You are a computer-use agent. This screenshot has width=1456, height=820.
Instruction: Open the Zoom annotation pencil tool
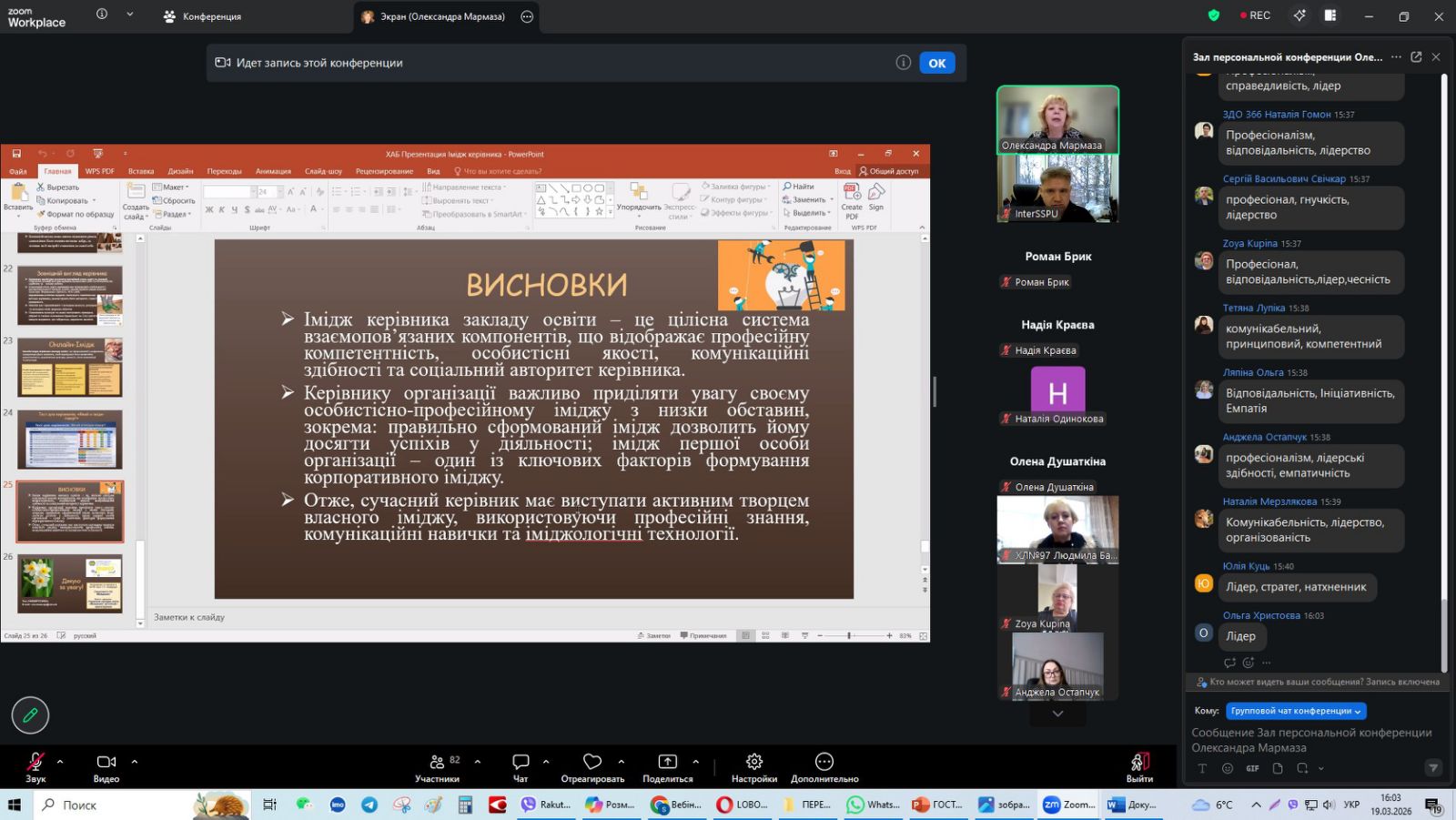point(30,715)
